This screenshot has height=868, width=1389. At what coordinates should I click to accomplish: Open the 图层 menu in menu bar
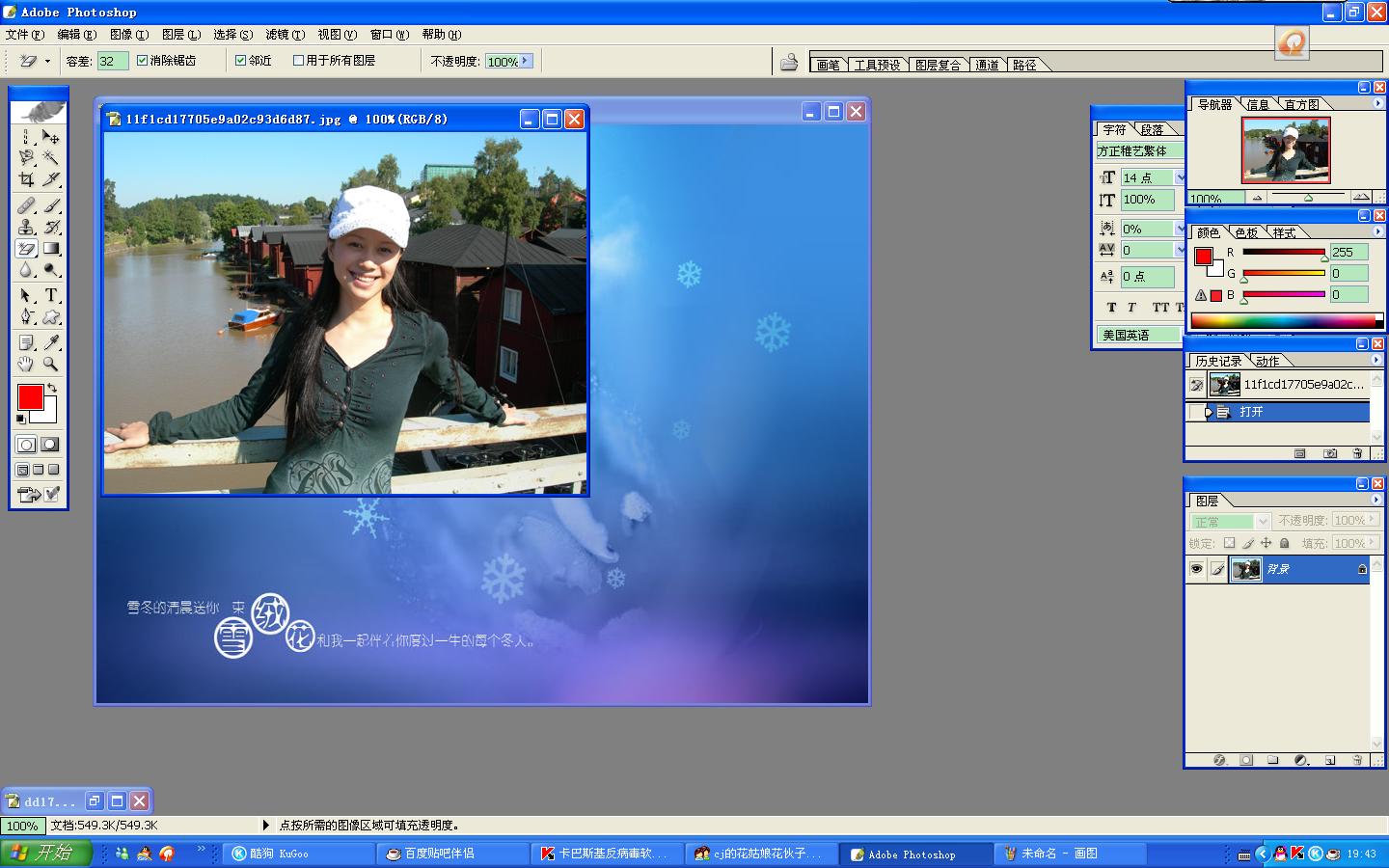pos(180,35)
